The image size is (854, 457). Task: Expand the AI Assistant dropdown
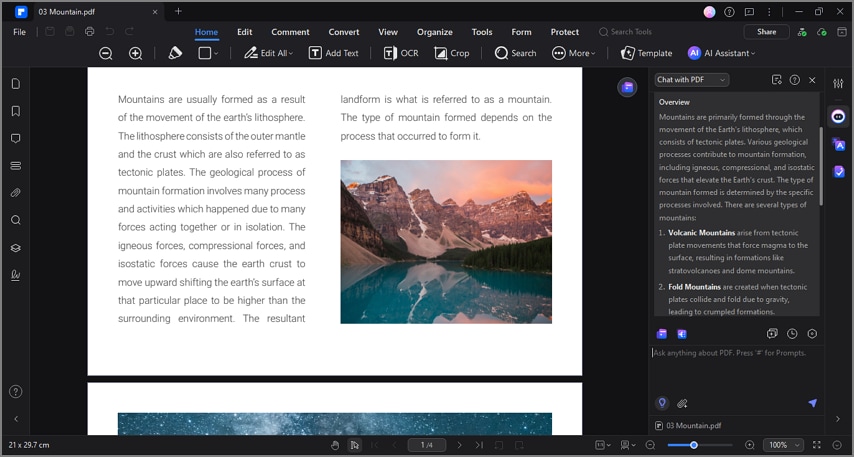coord(722,53)
